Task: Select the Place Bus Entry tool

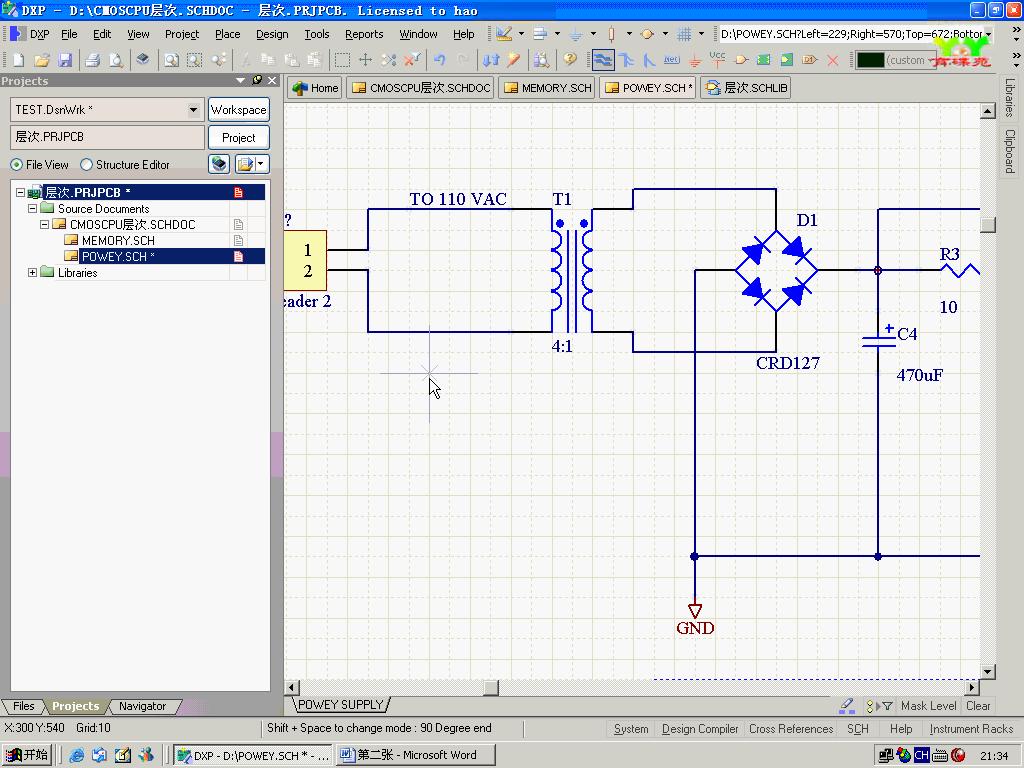Action: [649, 60]
